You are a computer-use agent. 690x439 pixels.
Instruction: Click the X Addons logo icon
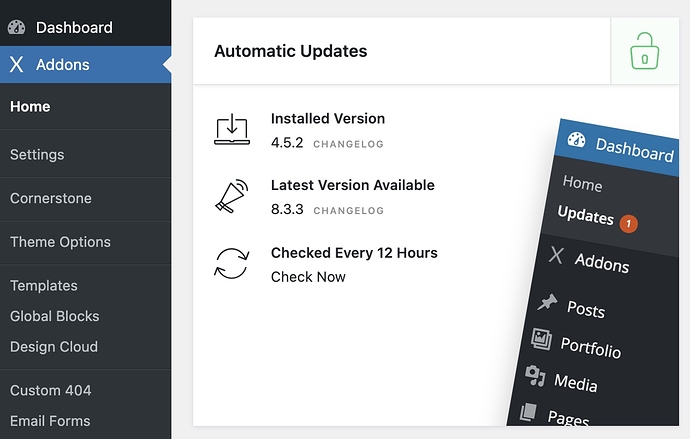[16, 64]
